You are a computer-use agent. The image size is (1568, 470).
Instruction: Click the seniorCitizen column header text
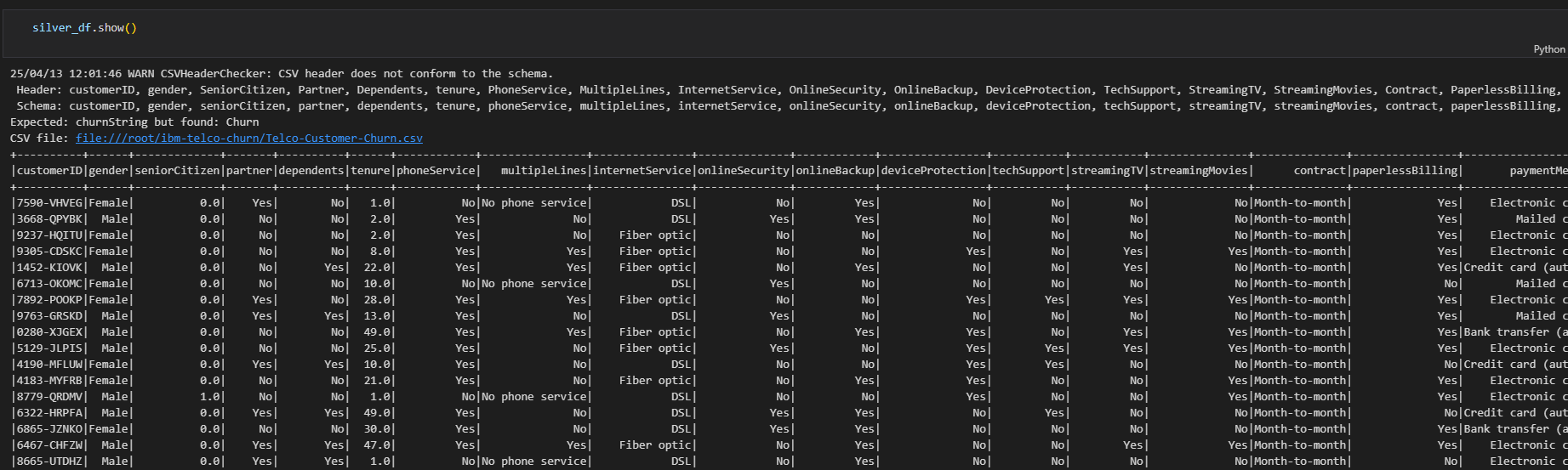pyautogui.click(x=178, y=171)
